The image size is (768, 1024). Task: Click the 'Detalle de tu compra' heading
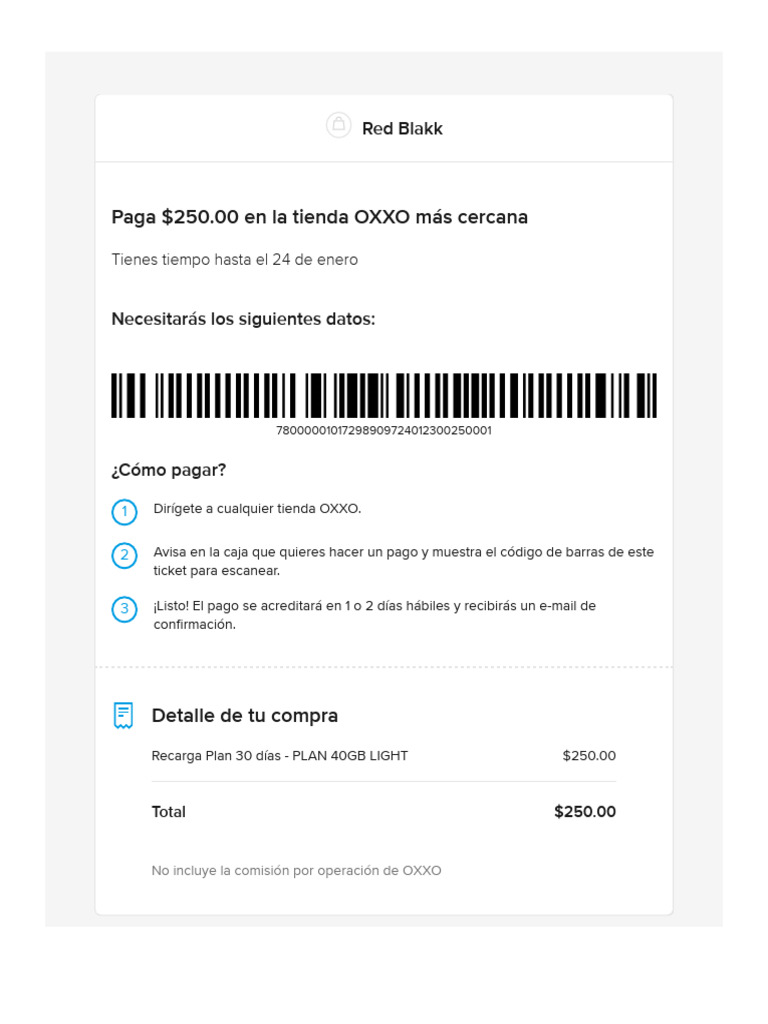coord(244,716)
